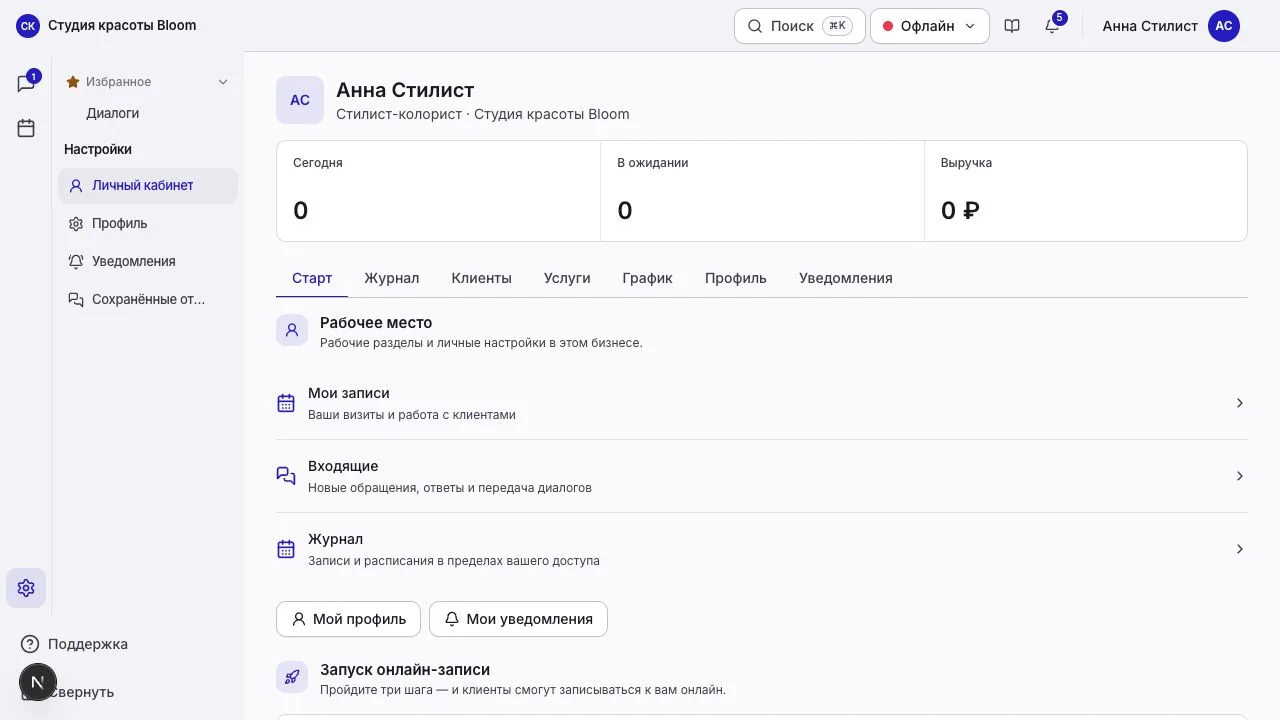Open the calendar icon in left rail
The height and width of the screenshot is (720, 1280).
pyautogui.click(x=26, y=128)
